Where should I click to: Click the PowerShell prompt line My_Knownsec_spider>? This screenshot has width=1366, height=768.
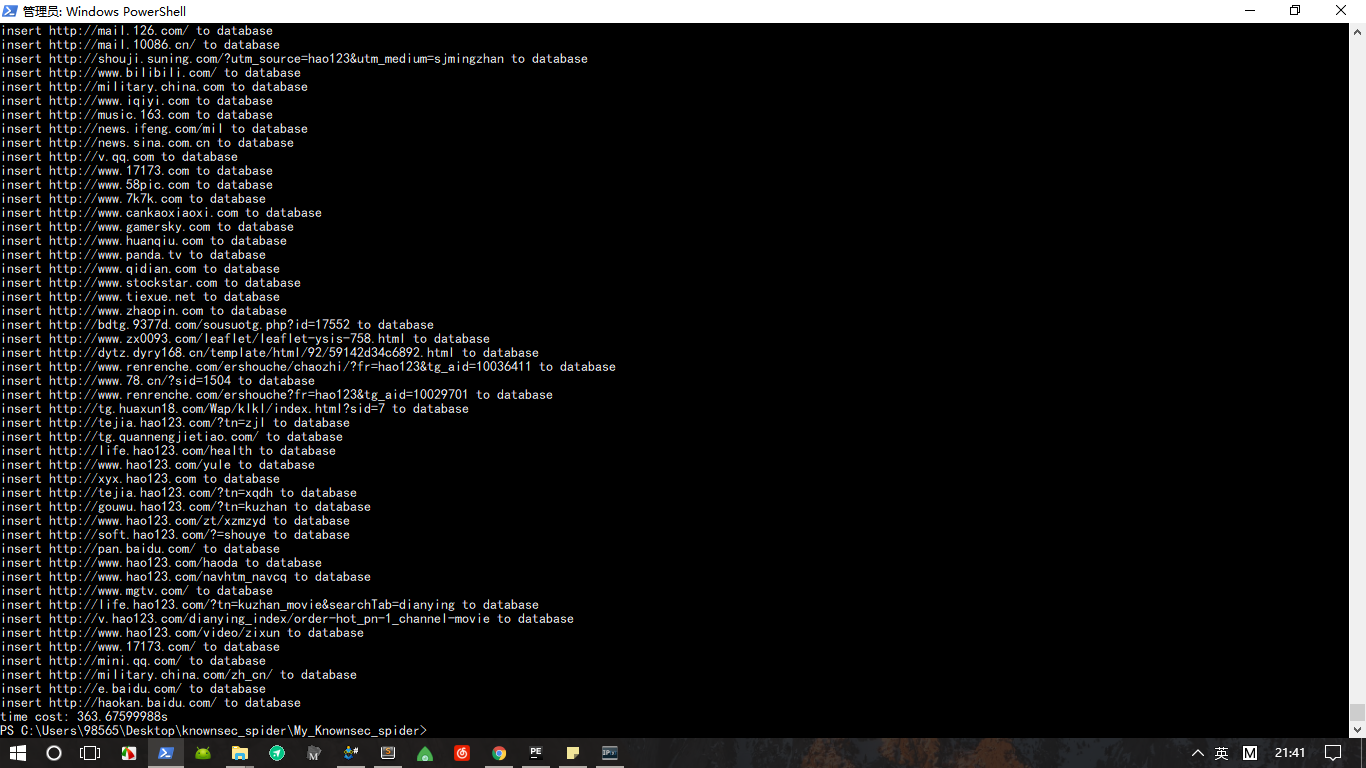pos(214,731)
